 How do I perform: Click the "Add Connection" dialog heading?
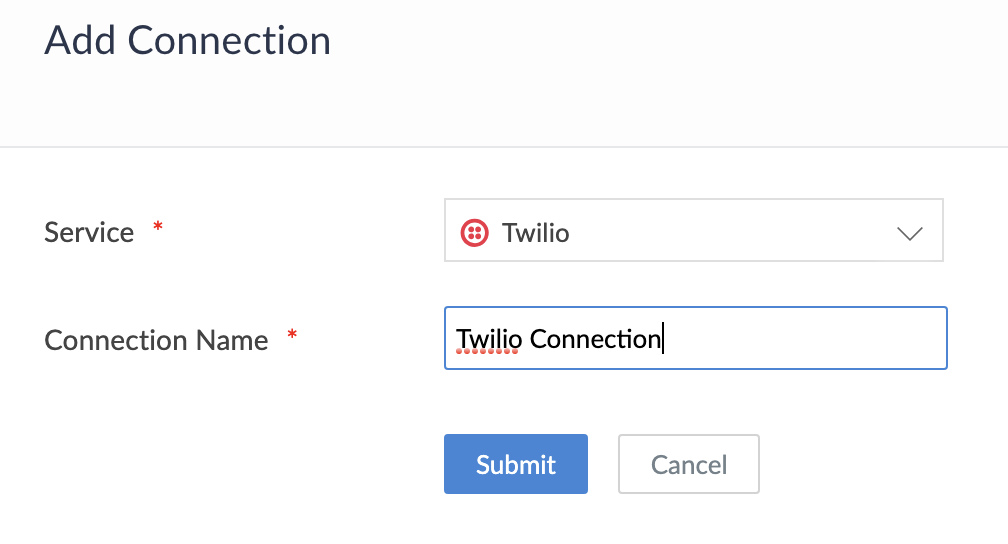[x=187, y=41]
